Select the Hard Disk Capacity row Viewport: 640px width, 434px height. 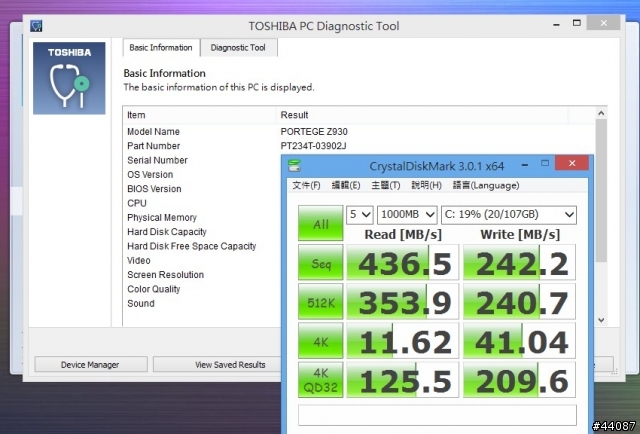click(x=202, y=231)
